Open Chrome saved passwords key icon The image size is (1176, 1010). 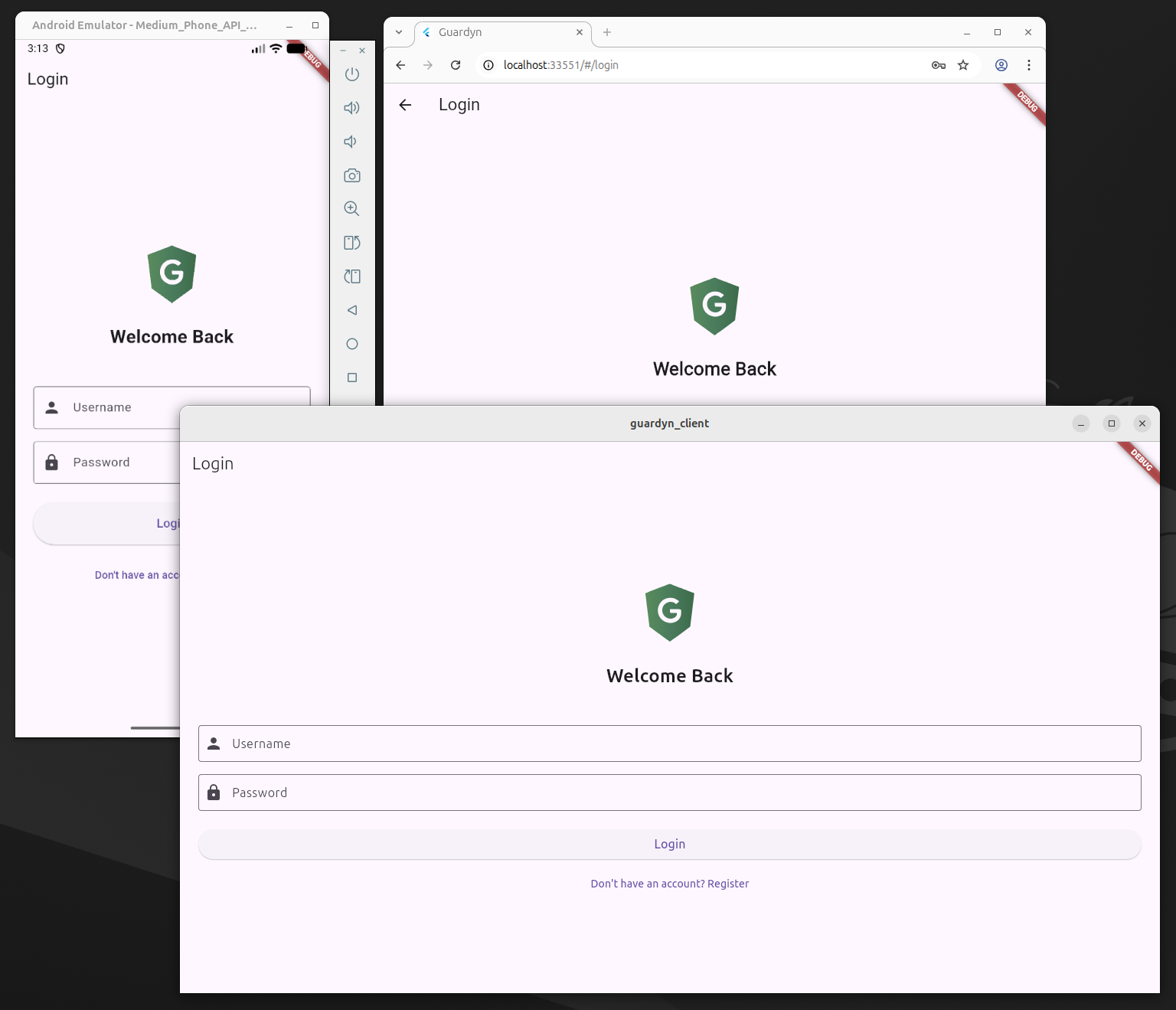(x=938, y=65)
